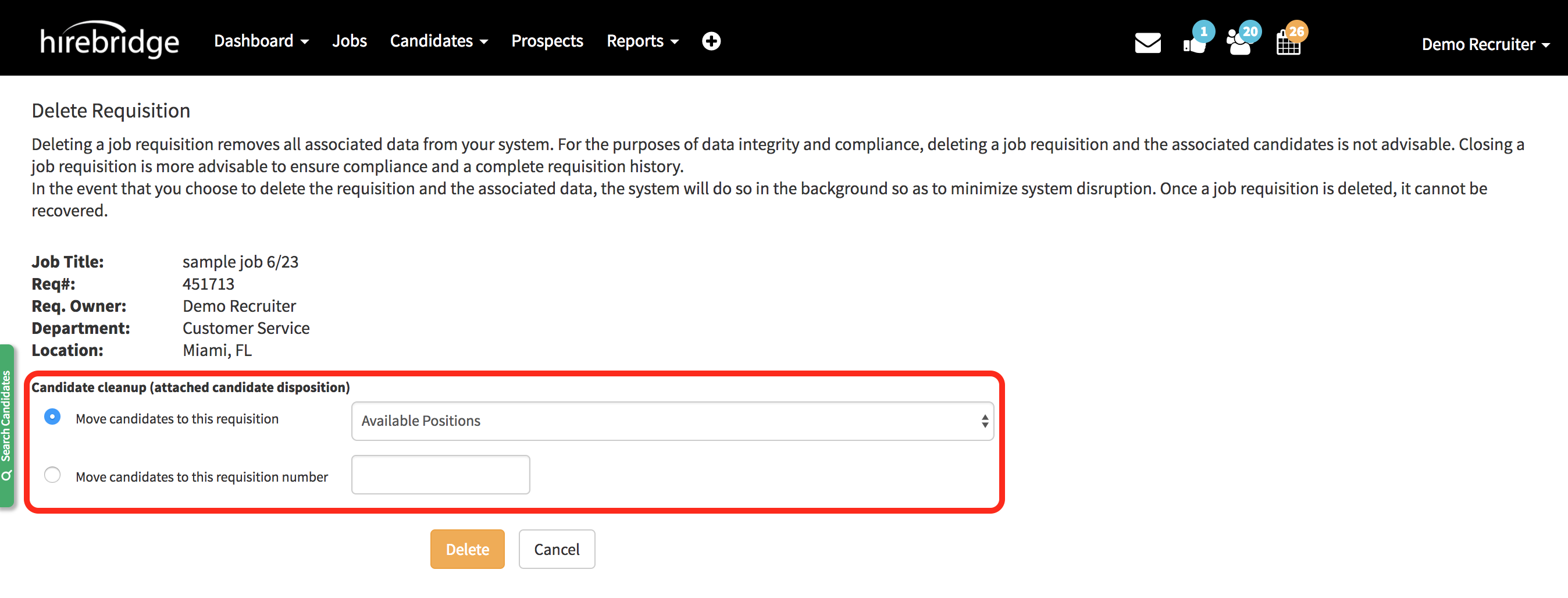The width and height of the screenshot is (1568, 598).
Task: Open the people icon with badge 20
Action: pos(1240,42)
